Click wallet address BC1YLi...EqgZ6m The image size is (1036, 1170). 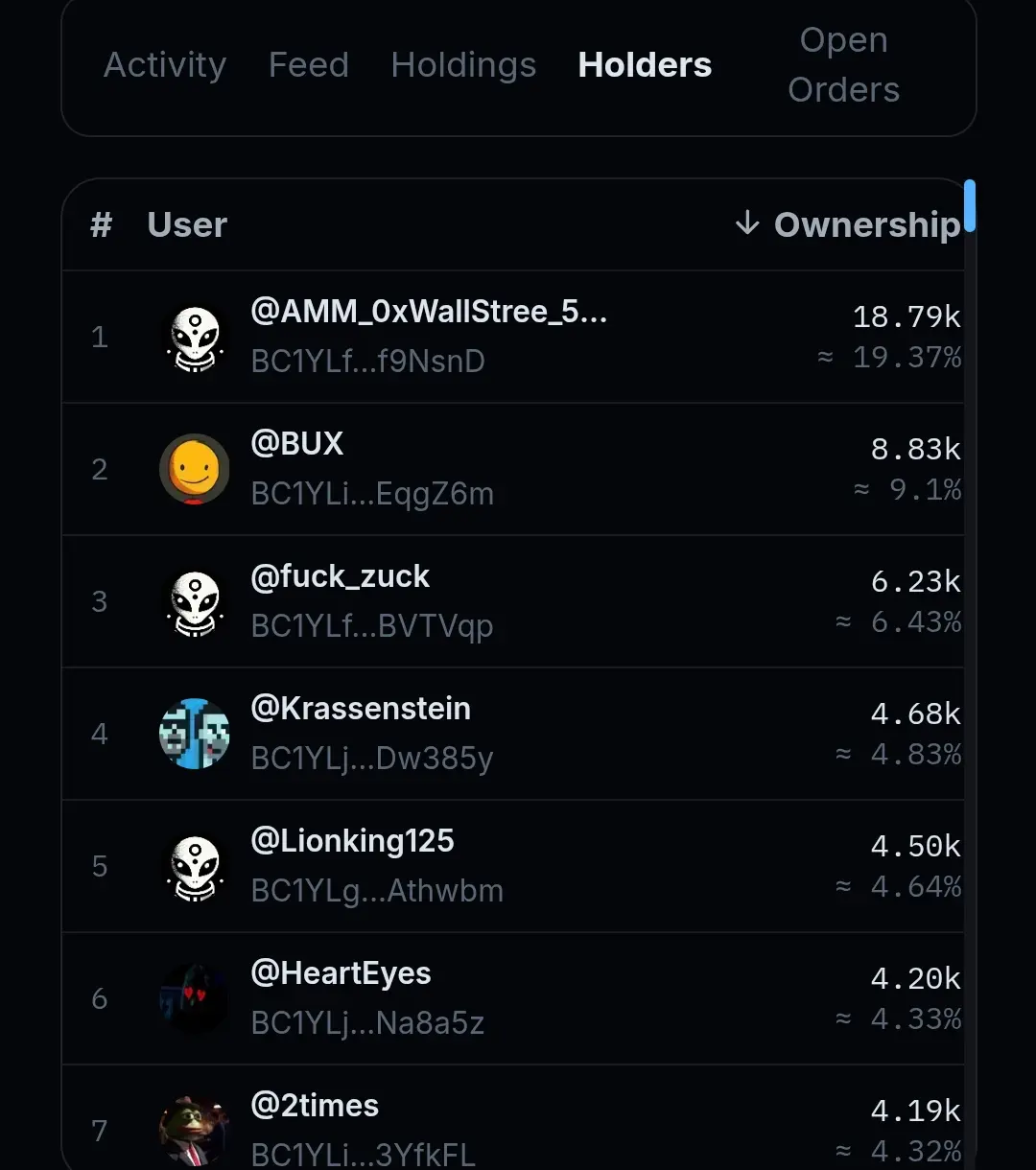pos(372,494)
